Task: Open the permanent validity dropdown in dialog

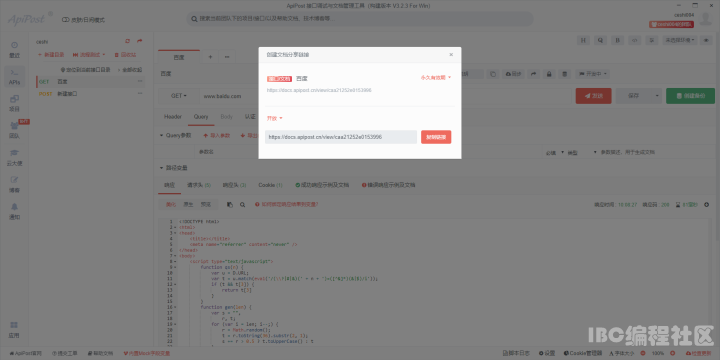Action: (436, 78)
